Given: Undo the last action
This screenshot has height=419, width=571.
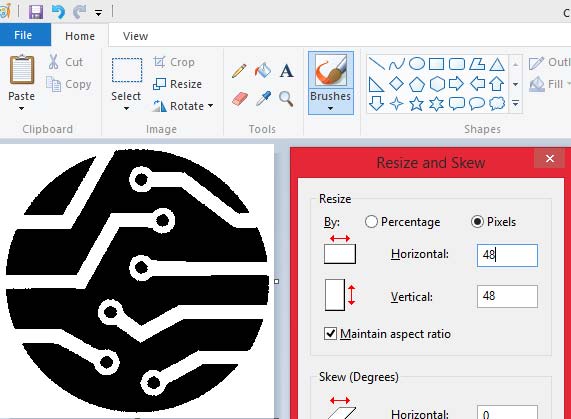Looking at the screenshot, I should [x=58, y=12].
